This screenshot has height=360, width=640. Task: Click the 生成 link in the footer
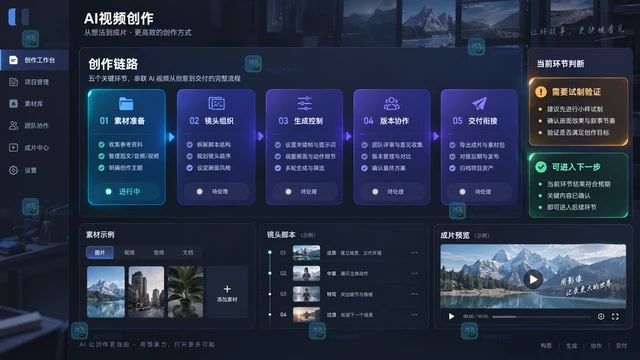[571, 345]
